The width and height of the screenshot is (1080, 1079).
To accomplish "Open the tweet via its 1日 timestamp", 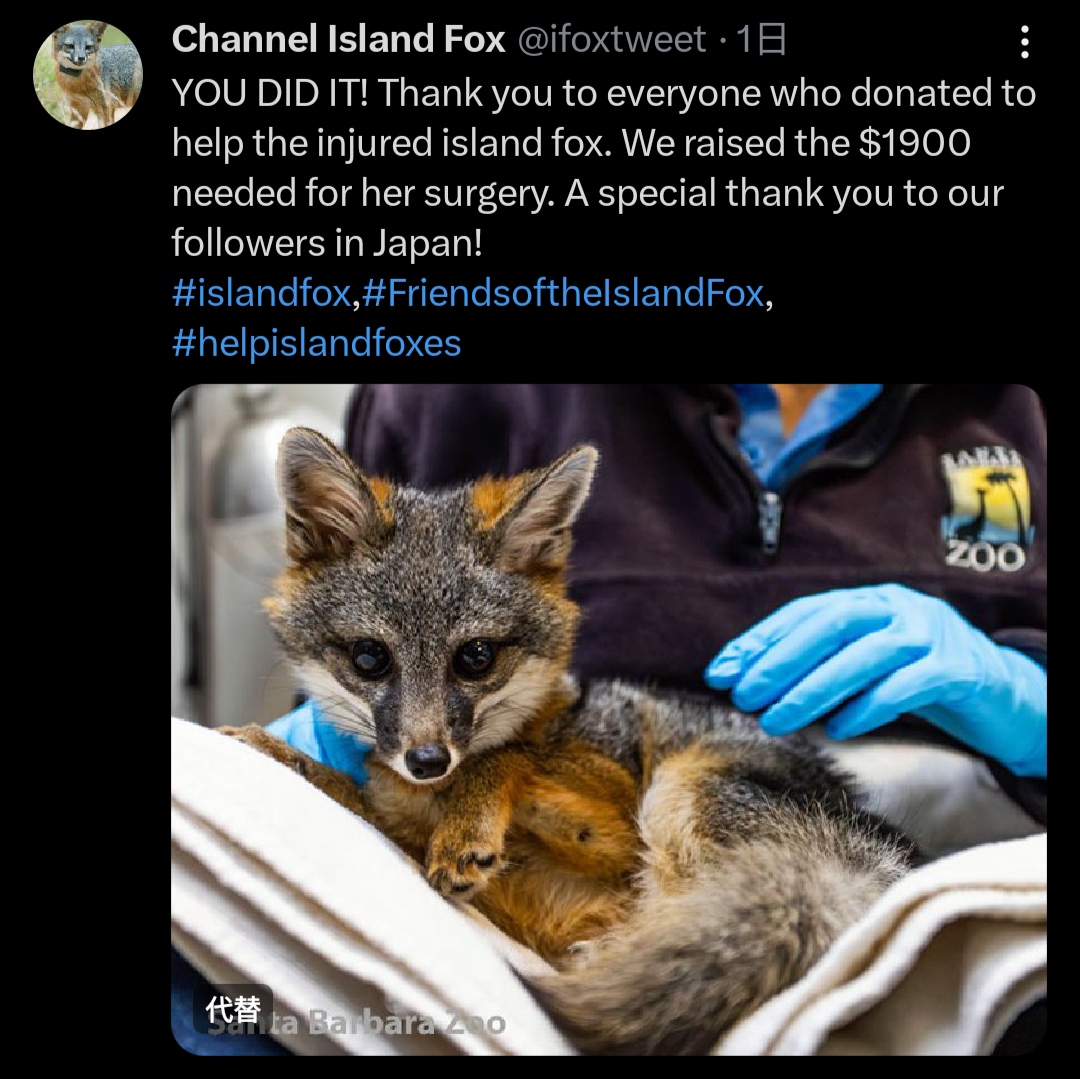I will [761, 39].
